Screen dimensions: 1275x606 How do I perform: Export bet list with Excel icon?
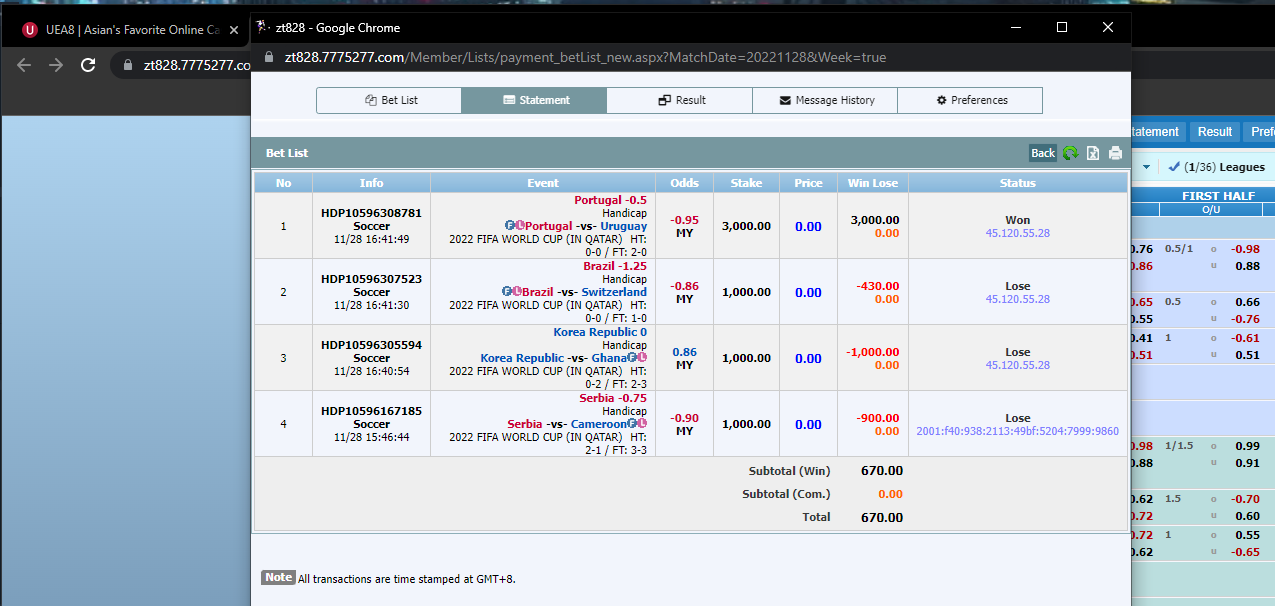tap(1093, 153)
